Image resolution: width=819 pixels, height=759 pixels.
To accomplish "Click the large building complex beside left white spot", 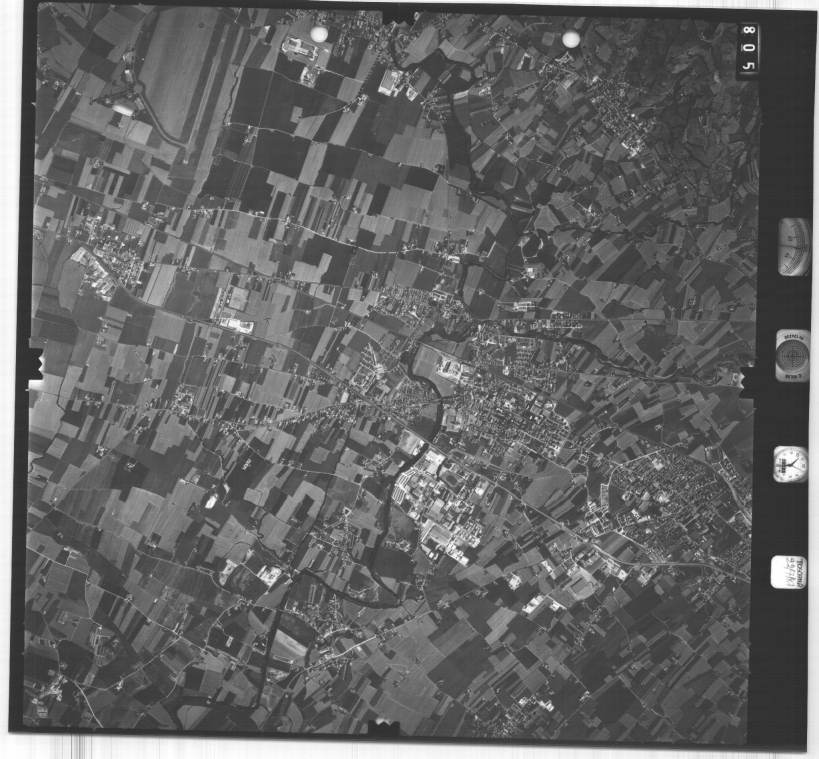I will click(x=298, y=48).
